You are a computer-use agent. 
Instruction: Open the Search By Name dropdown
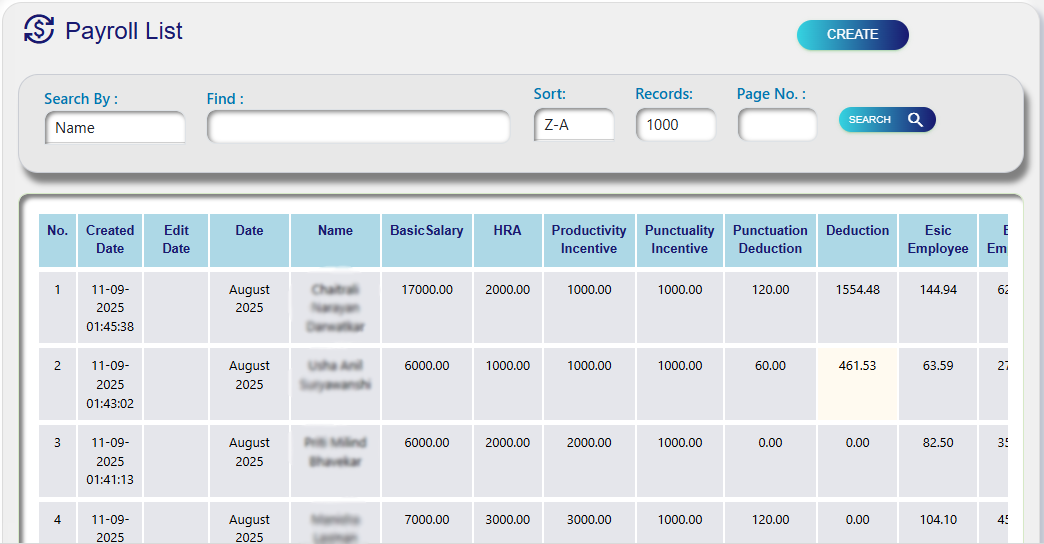pyautogui.click(x=115, y=127)
